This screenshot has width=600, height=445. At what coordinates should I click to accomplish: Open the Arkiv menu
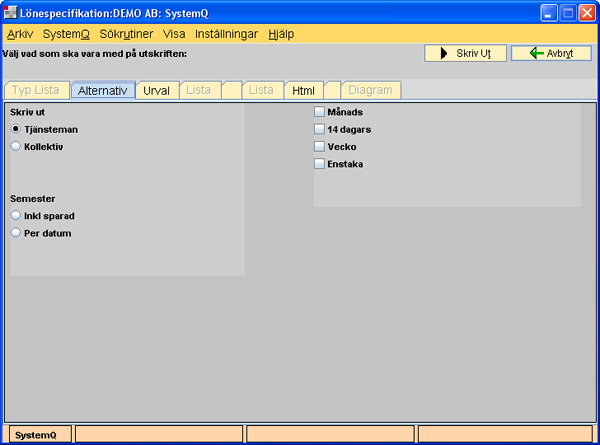[20, 33]
